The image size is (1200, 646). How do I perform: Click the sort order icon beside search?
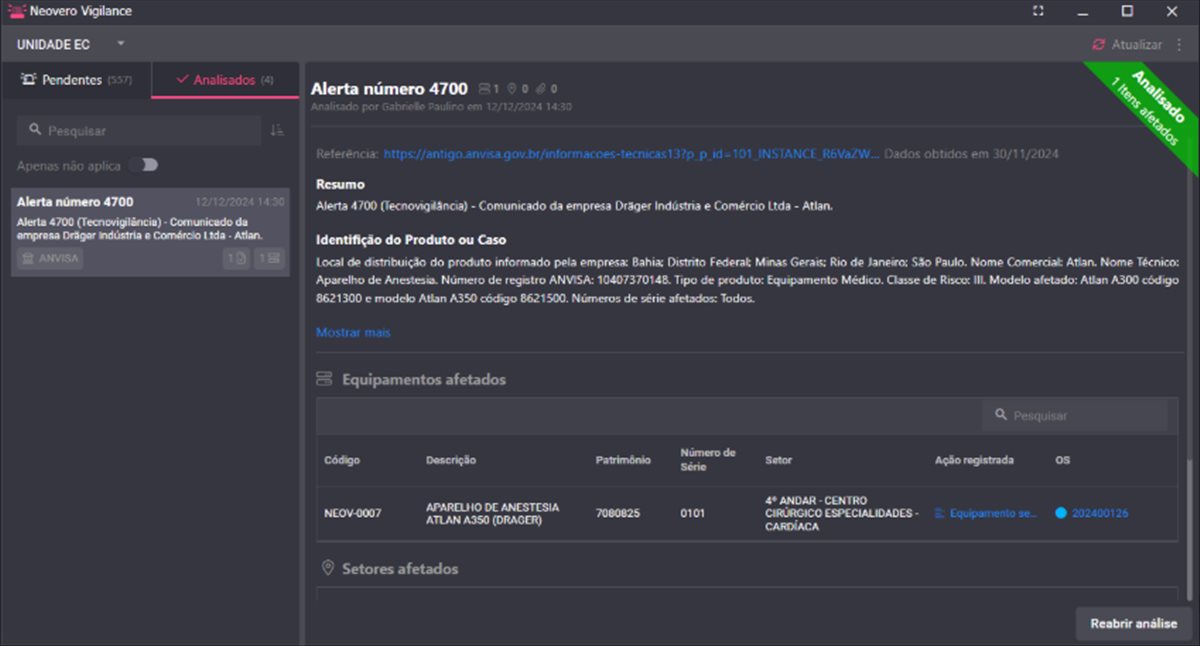click(x=277, y=130)
